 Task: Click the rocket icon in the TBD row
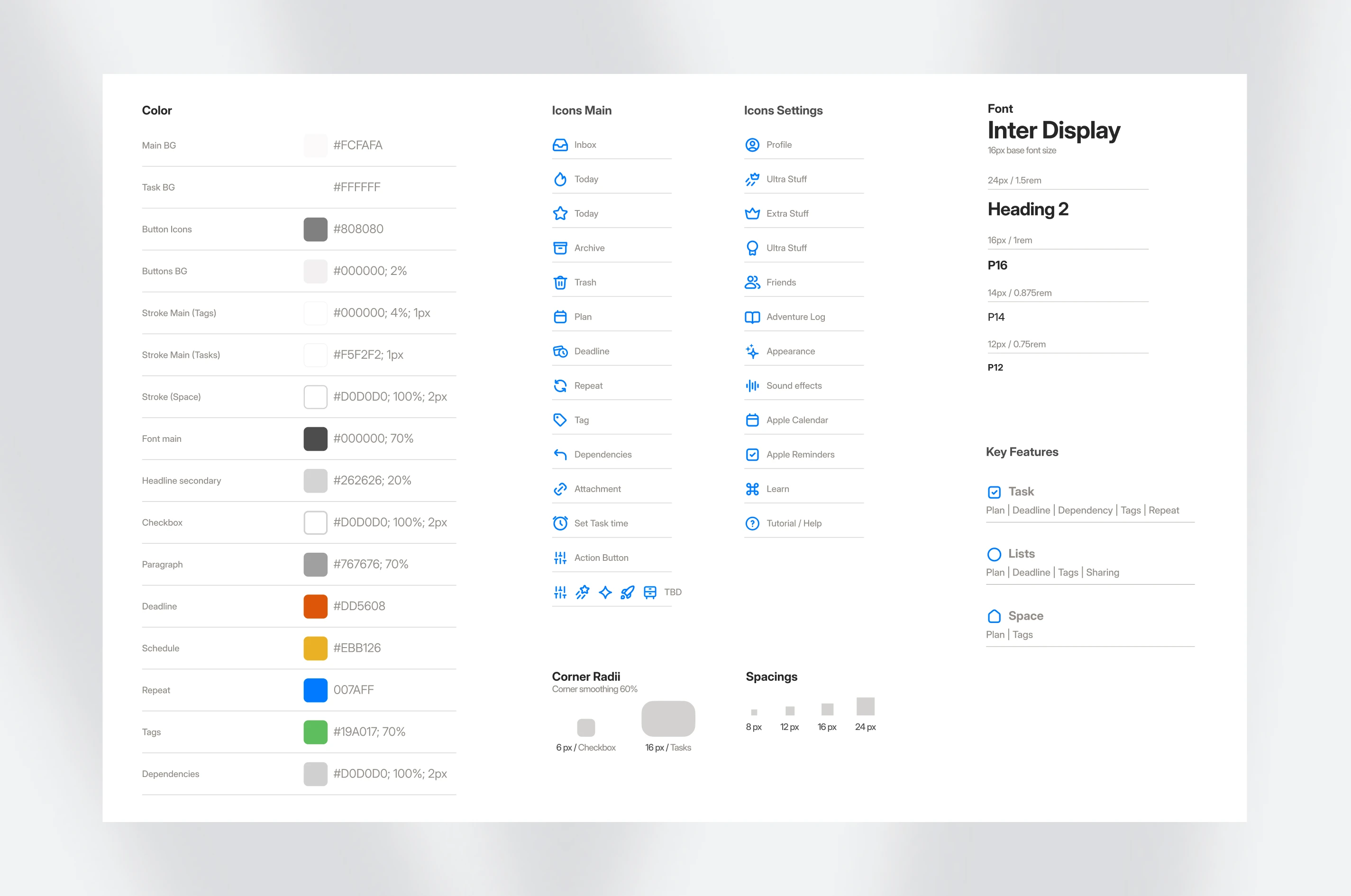[627, 592]
